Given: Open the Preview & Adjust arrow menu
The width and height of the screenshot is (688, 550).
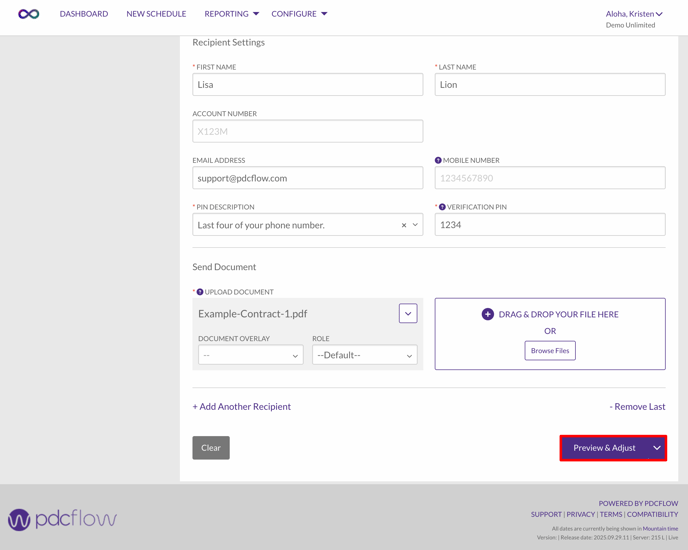Looking at the screenshot, I should [x=657, y=448].
